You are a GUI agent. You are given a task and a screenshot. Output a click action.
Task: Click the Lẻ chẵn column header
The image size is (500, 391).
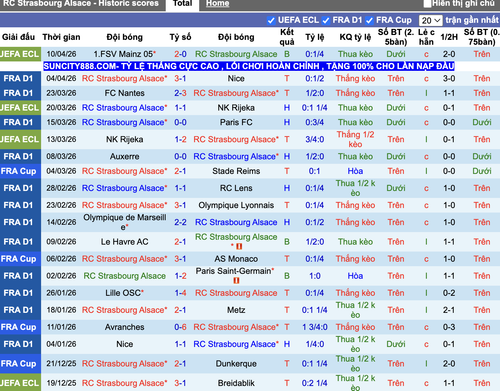(426, 37)
